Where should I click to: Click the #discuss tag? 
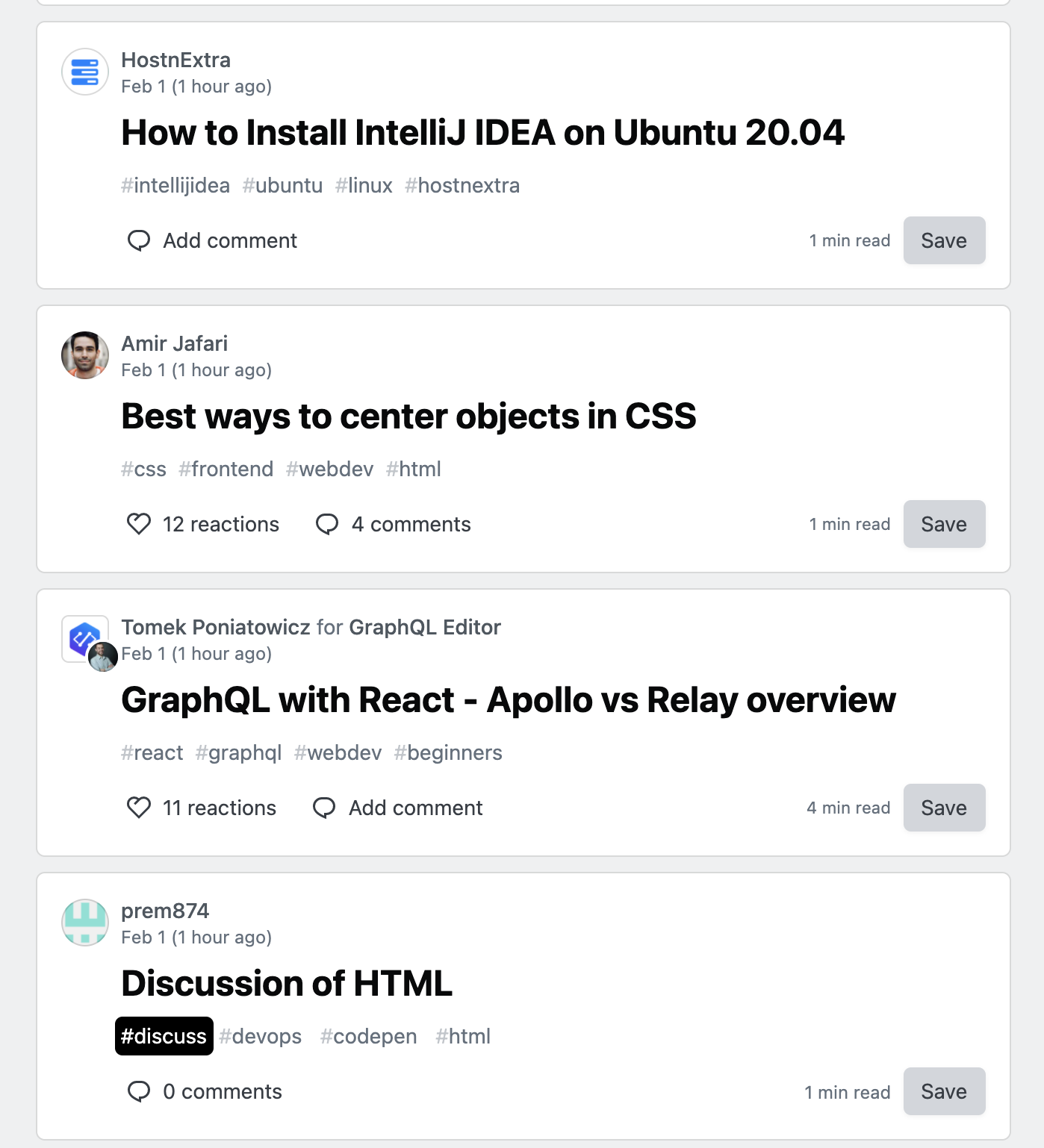[164, 1036]
